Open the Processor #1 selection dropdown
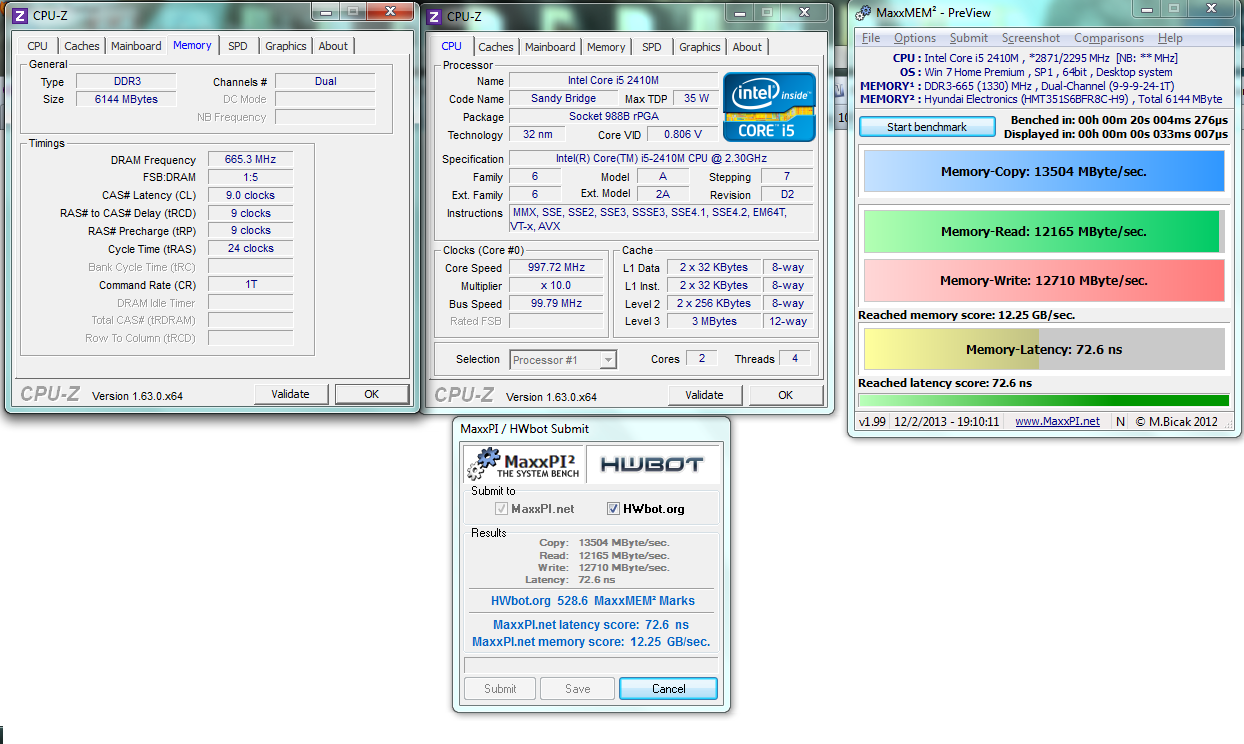The height and width of the screenshot is (744, 1244). (563, 360)
